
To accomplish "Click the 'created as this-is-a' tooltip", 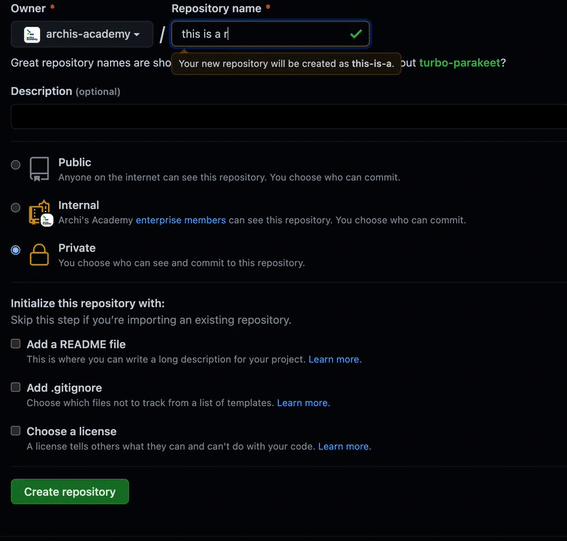I will (286, 64).
